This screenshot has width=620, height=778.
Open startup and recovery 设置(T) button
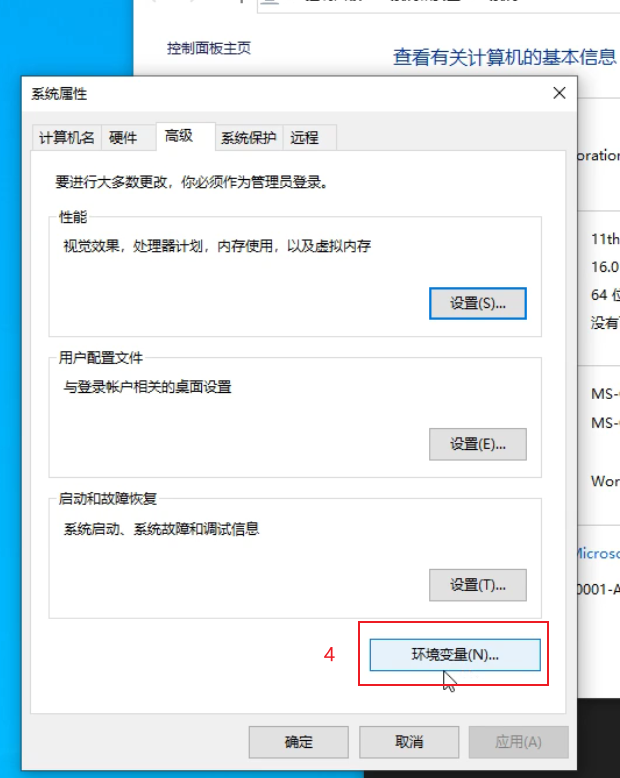pyautogui.click(x=478, y=585)
